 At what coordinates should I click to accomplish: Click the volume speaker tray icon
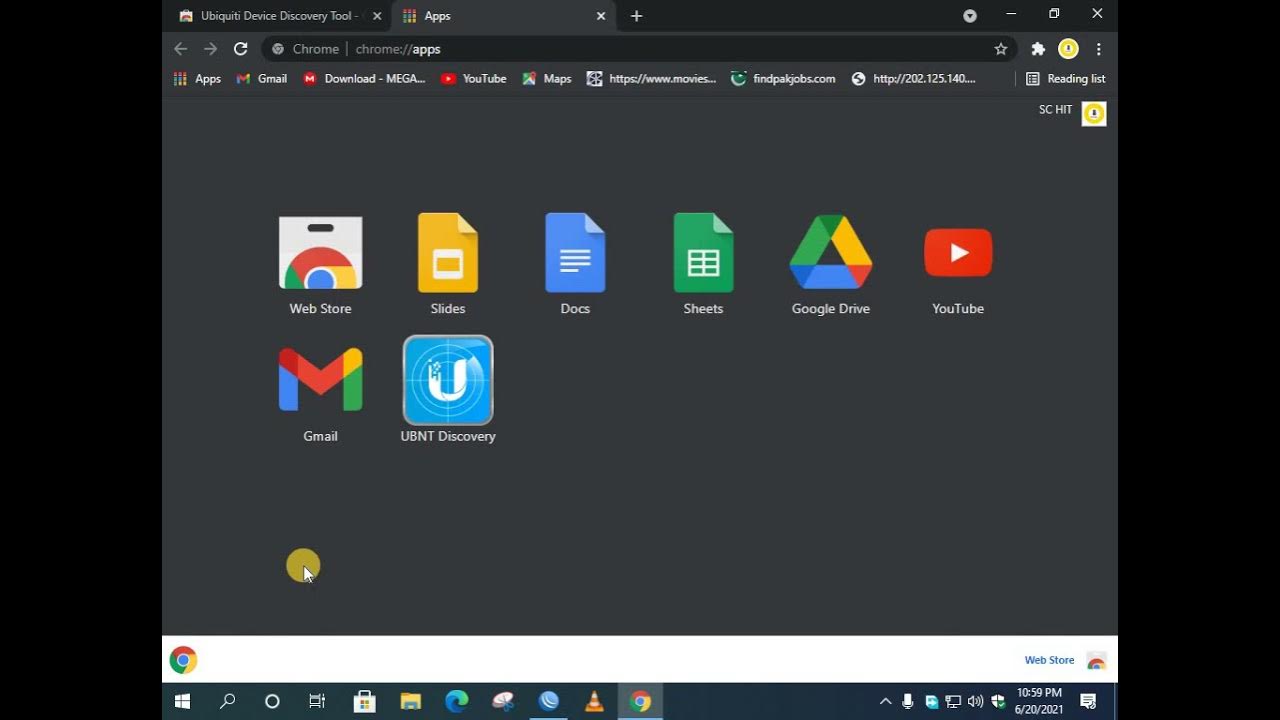point(975,701)
